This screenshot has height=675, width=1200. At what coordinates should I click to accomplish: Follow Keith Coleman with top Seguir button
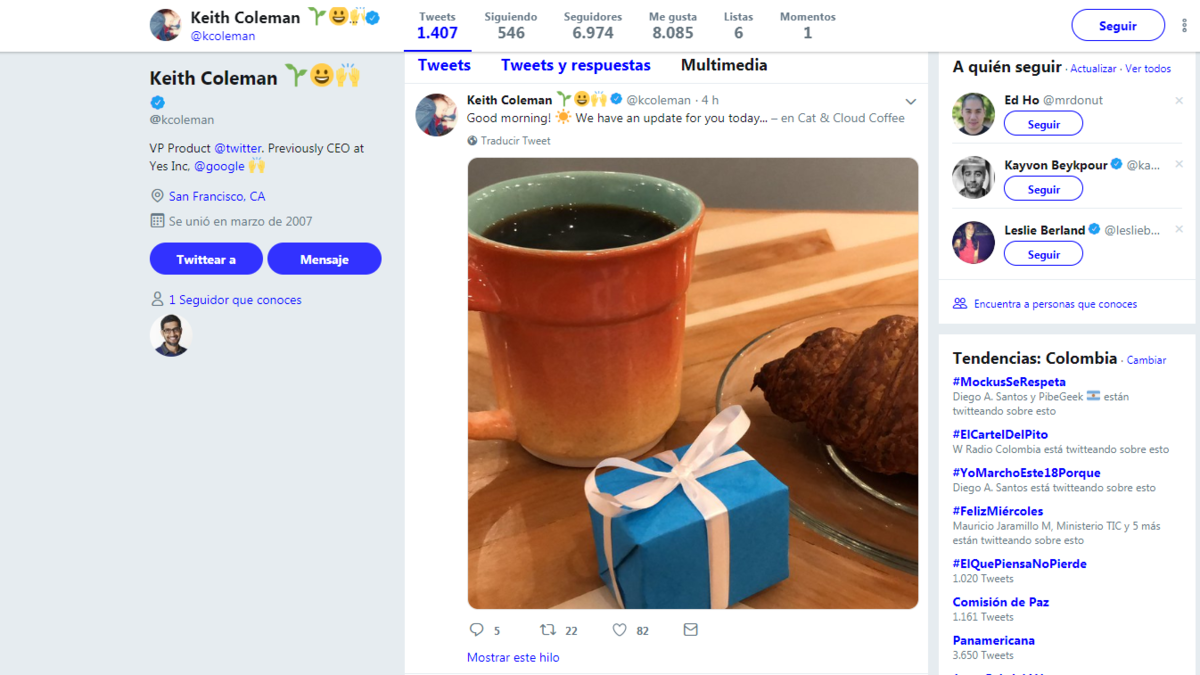1117,26
